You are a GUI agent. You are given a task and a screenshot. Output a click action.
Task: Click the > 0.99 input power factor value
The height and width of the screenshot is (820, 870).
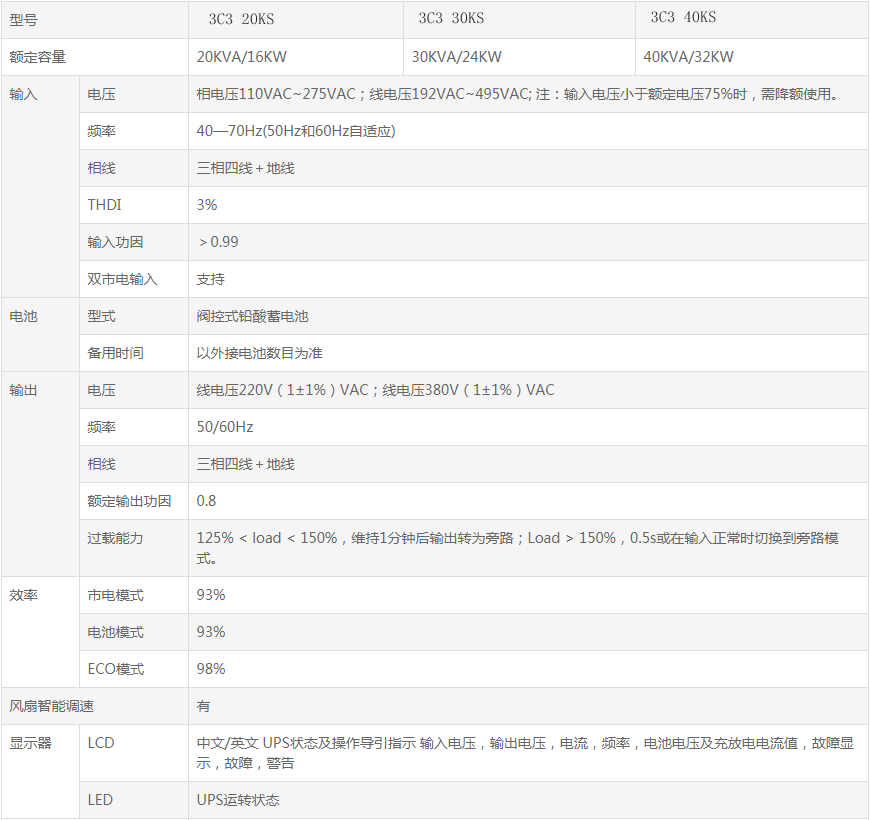tap(218, 242)
